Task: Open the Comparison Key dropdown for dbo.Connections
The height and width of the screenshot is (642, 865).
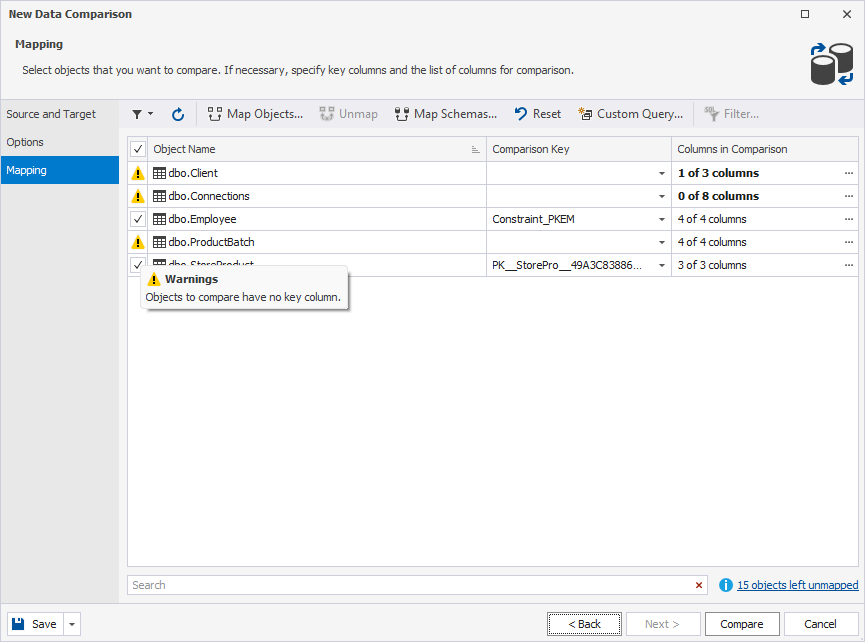Action: click(x=662, y=195)
